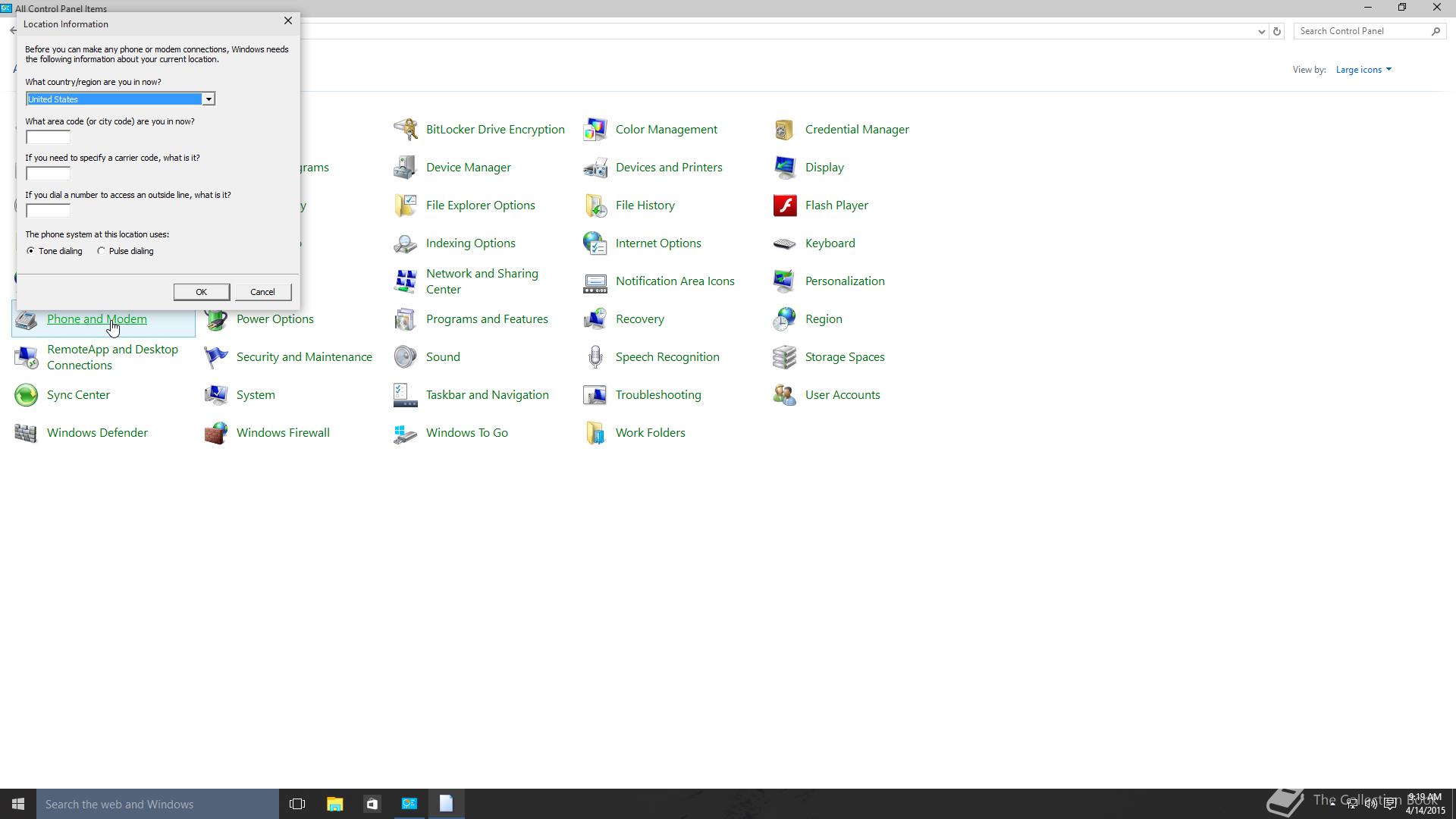Open Taskbar and Navigation link
Viewport: 1456px width, 819px height.
coord(488,395)
